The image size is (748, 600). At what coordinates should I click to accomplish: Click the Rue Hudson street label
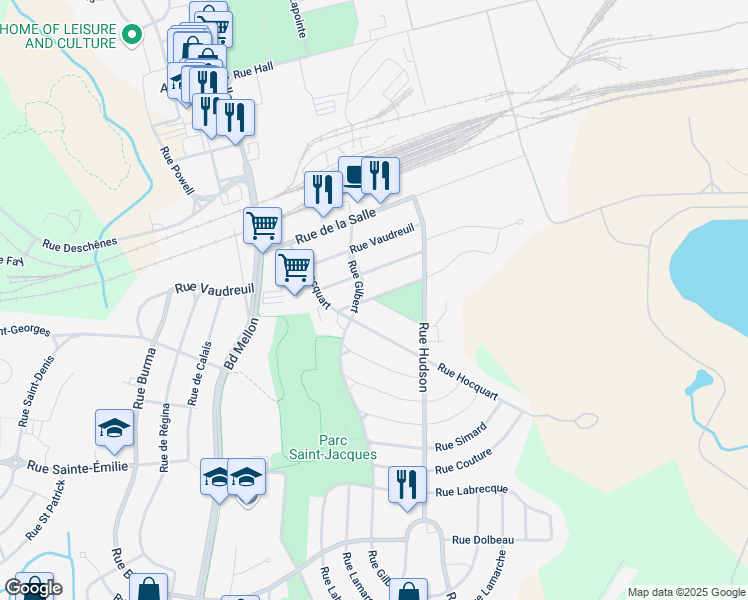[423, 357]
